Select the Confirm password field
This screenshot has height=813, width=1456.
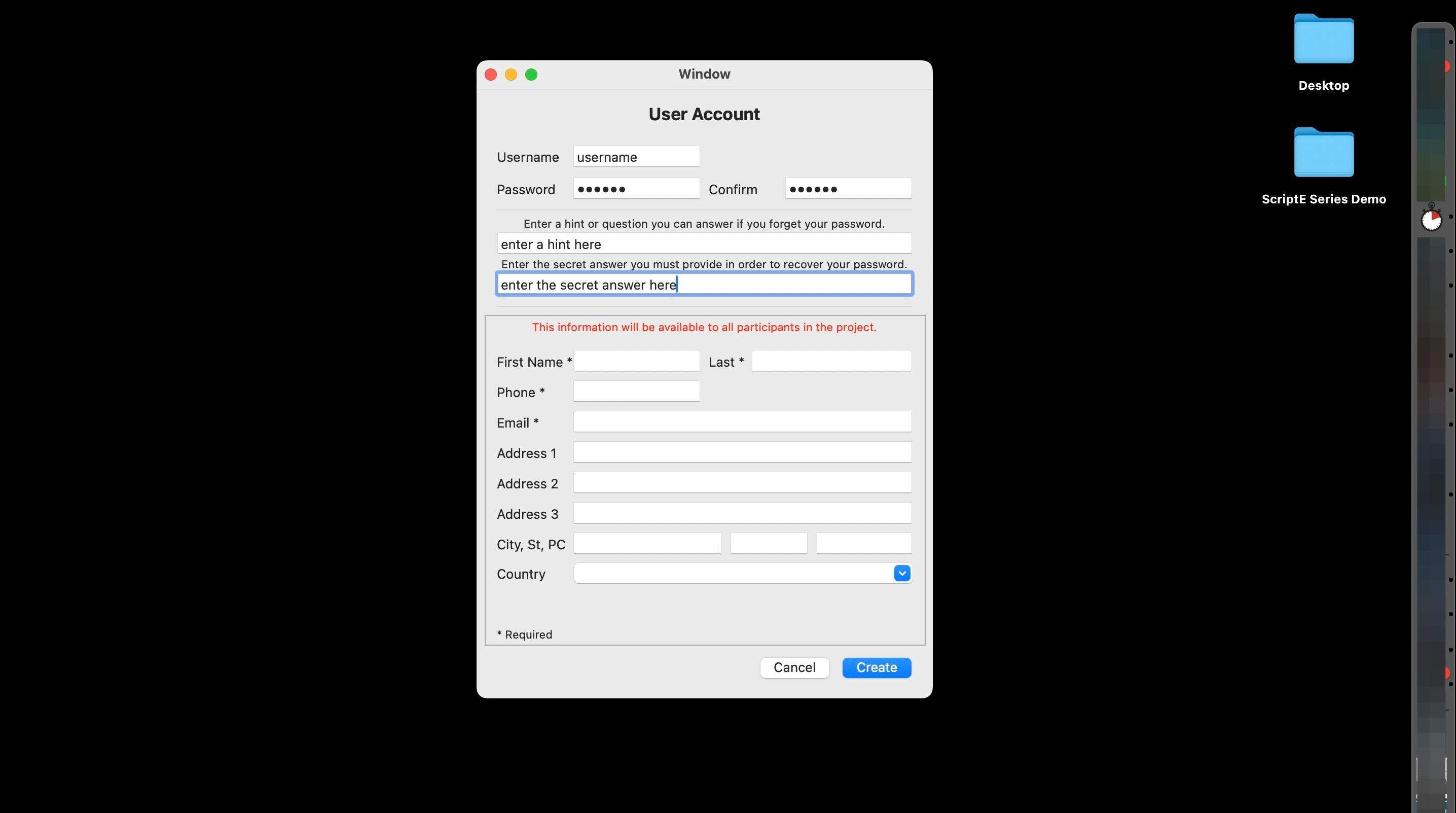click(848, 189)
